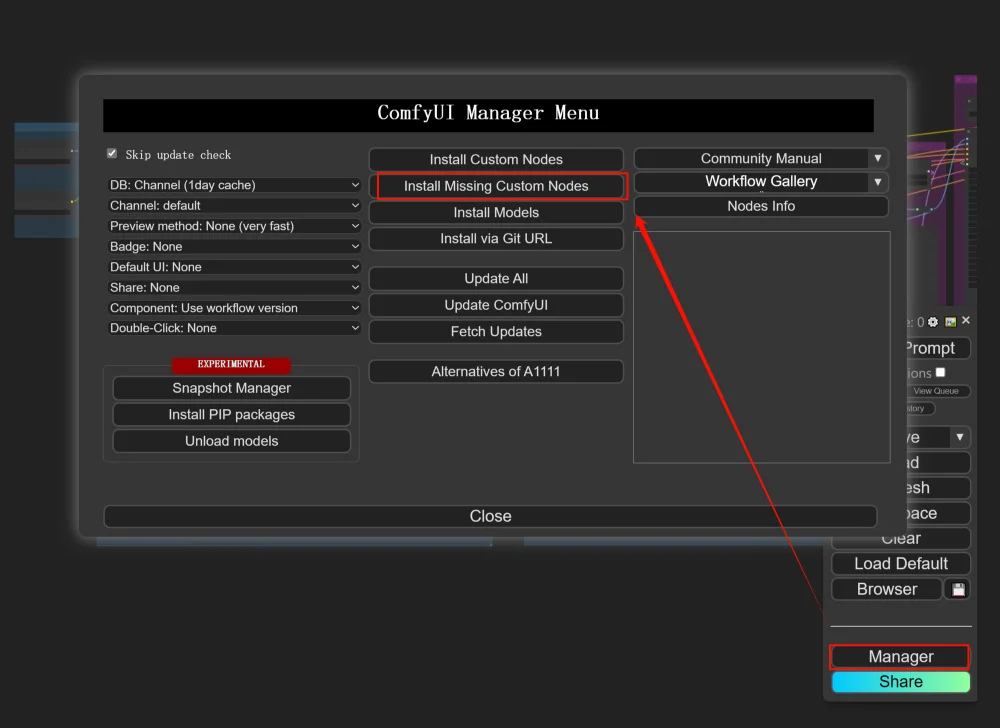Click View Queue in side panel
The height and width of the screenshot is (728, 1000).
tap(936, 391)
